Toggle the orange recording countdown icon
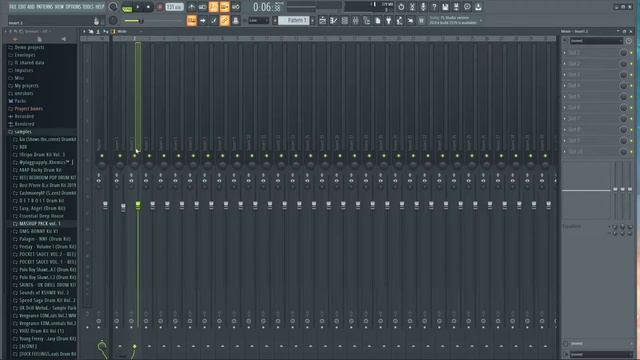Image resolution: width=640 pixels, height=360 pixels. click(213, 7)
